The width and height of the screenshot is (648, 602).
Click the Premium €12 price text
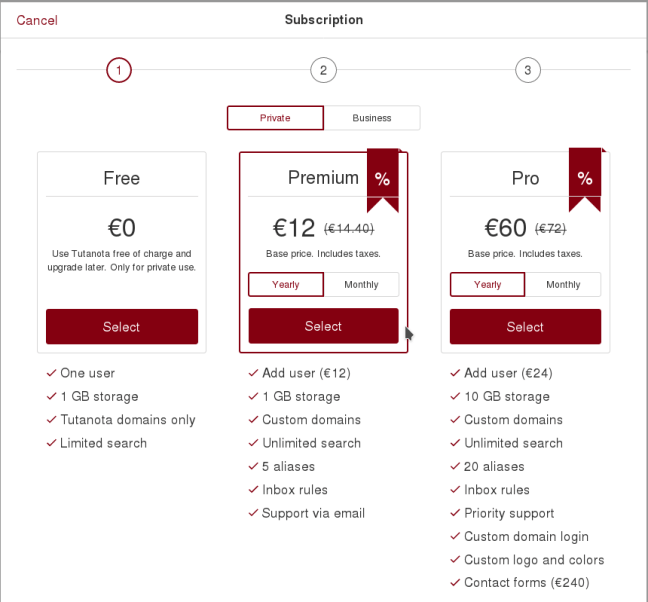(294, 228)
